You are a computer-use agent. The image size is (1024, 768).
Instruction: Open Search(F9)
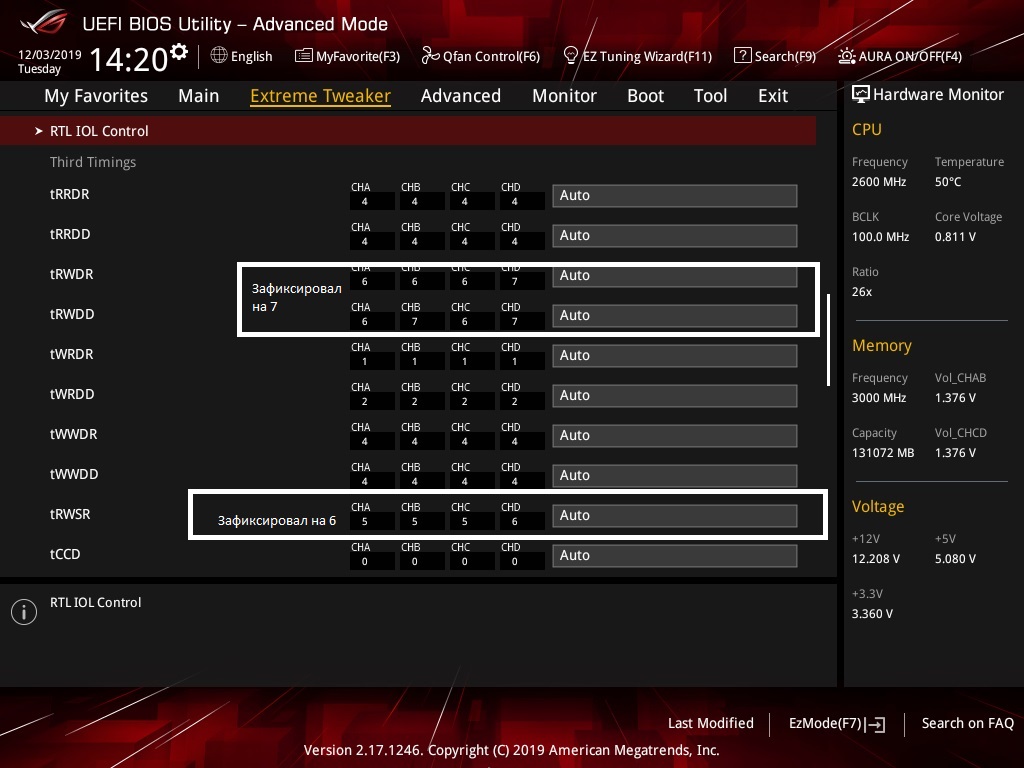(786, 56)
